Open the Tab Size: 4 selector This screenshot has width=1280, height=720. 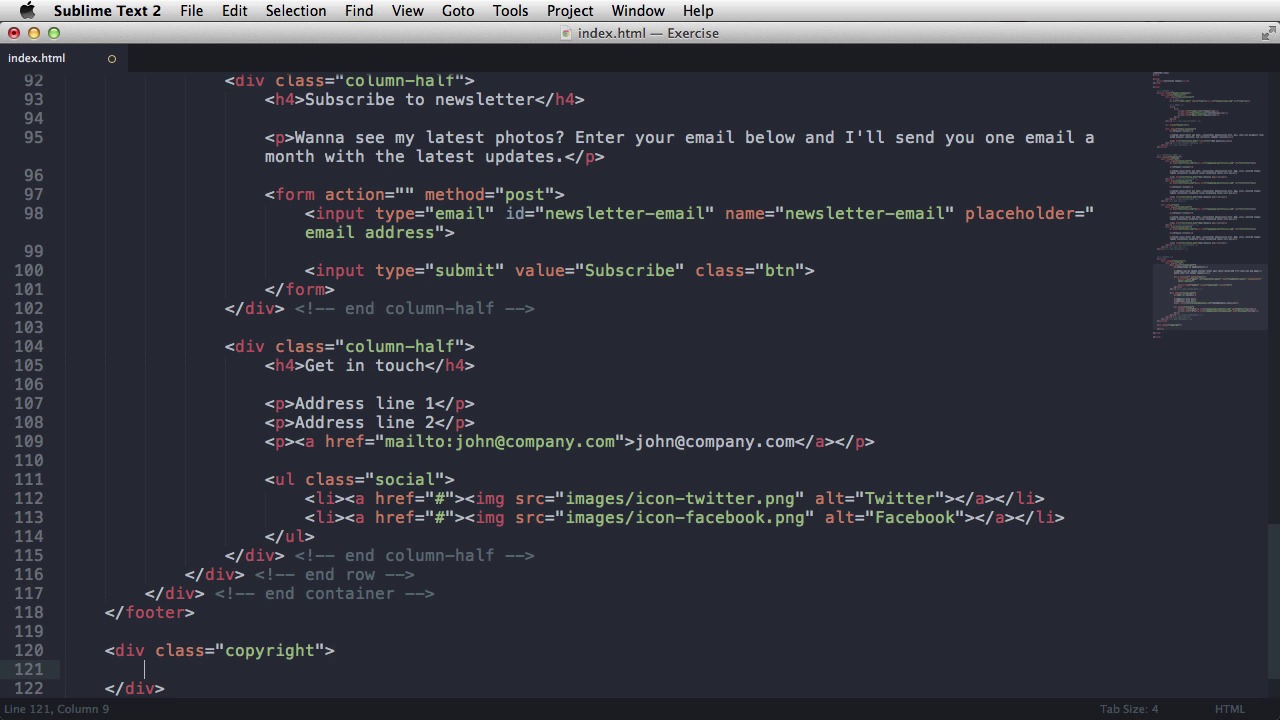tap(1129, 709)
